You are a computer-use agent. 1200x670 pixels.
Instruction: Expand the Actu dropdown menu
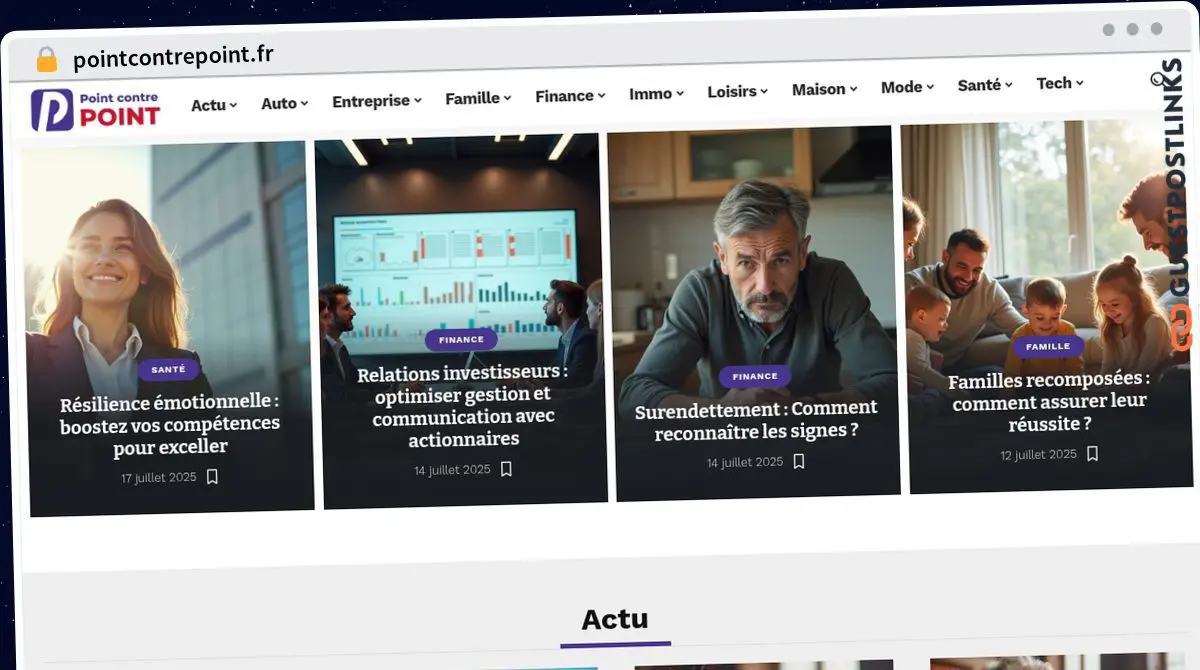point(214,105)
